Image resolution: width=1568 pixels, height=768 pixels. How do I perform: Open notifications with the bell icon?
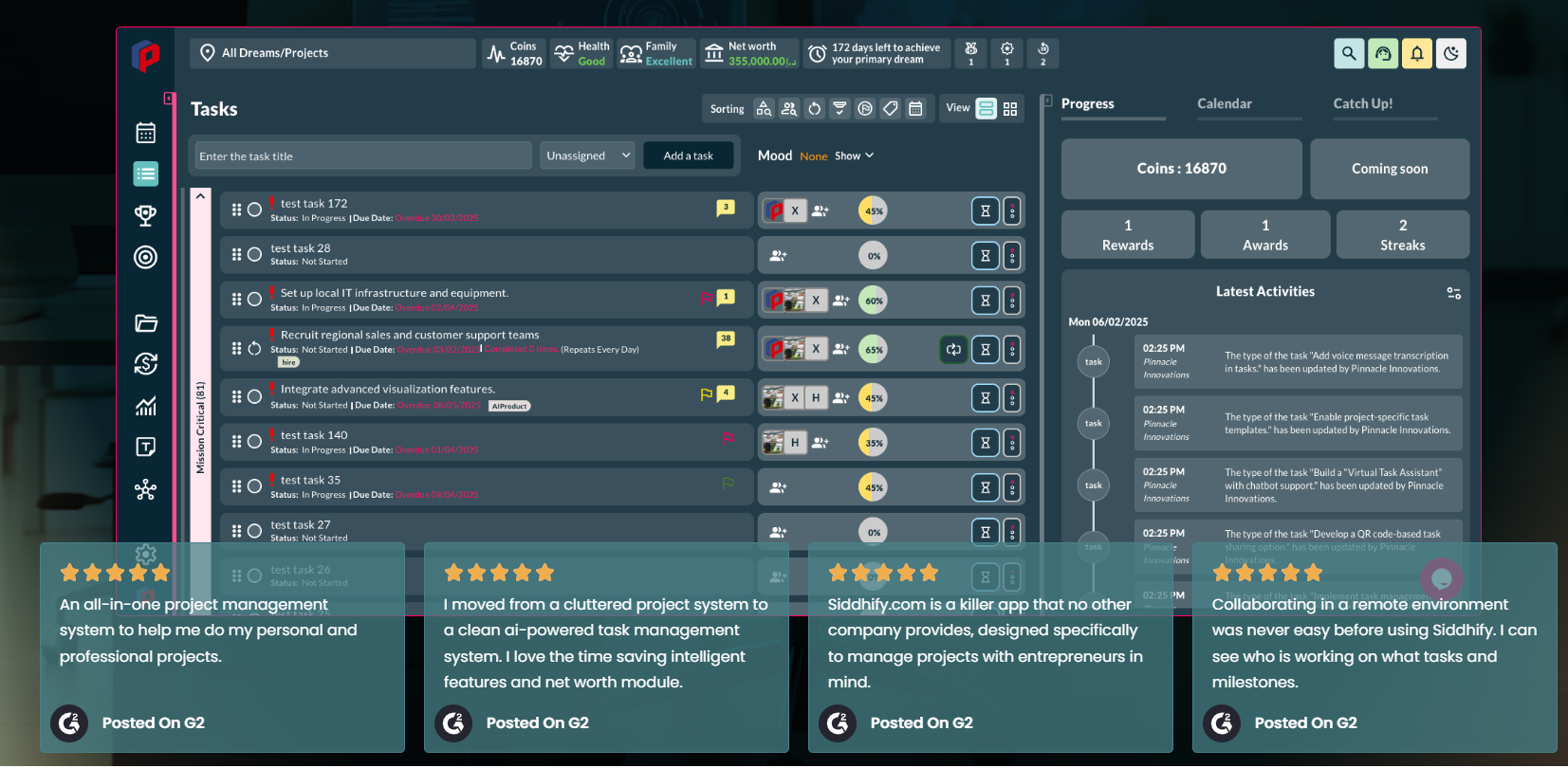[1417, 53]
